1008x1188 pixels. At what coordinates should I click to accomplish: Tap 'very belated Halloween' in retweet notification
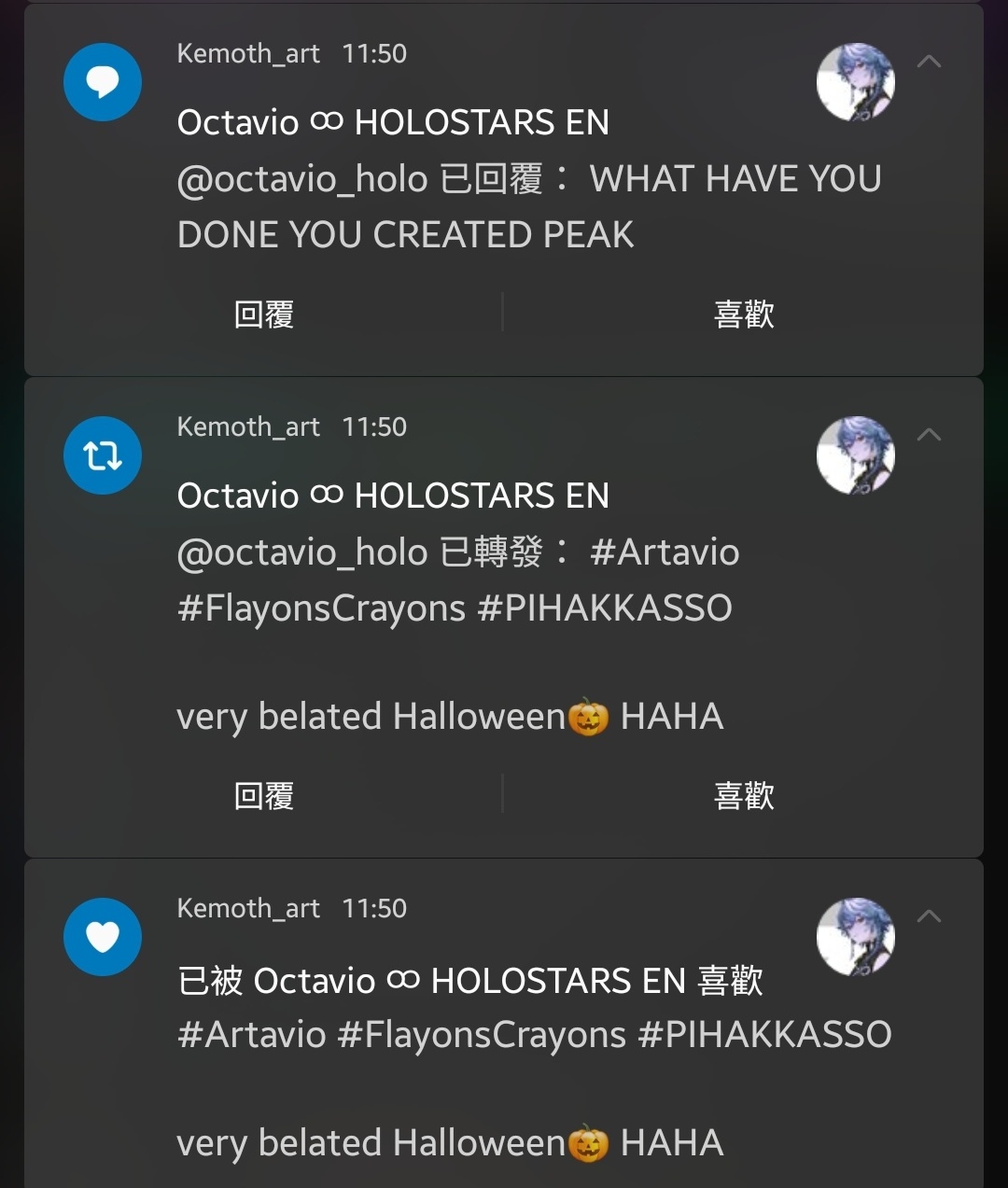coord(371,717)
